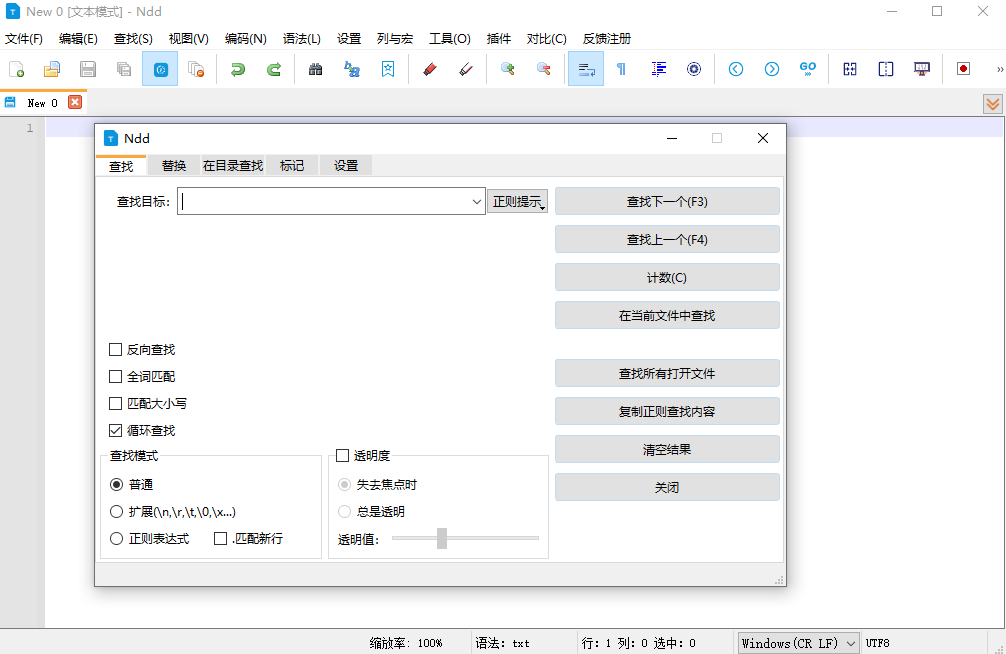
Task: Click the circular target toolbar icon
Action: (x=694, y=69)
